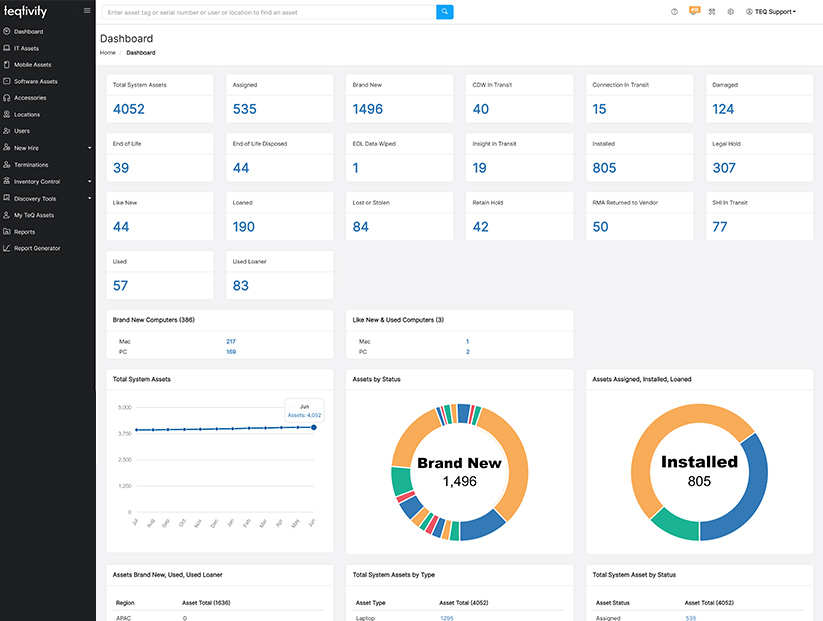The height and width of the screenshot is (621, 823).
Task: Click the Accessories headphones icon in sidebar
Action: [x=7, y=98]
